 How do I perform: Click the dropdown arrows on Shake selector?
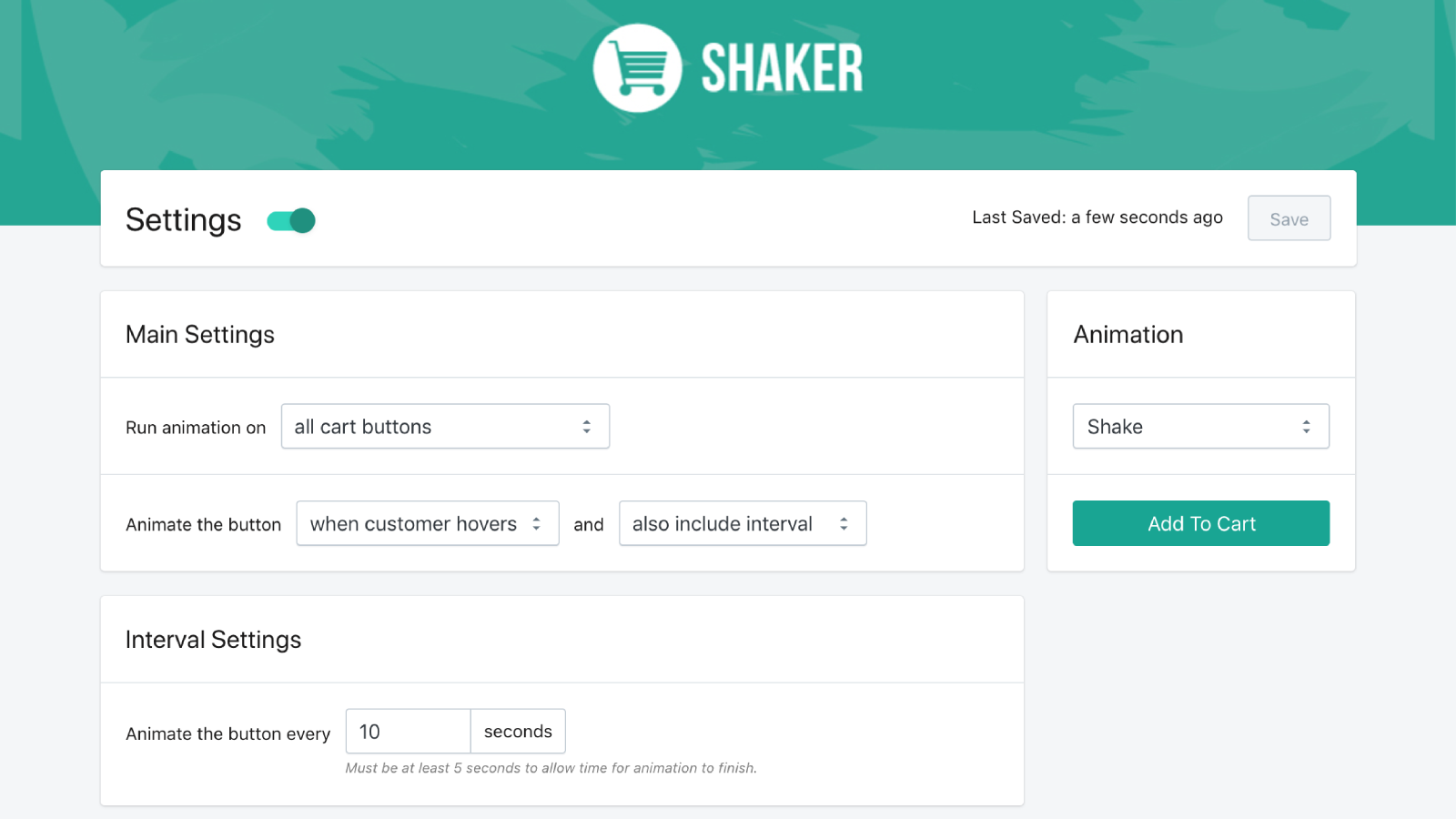click(1305, 426)
